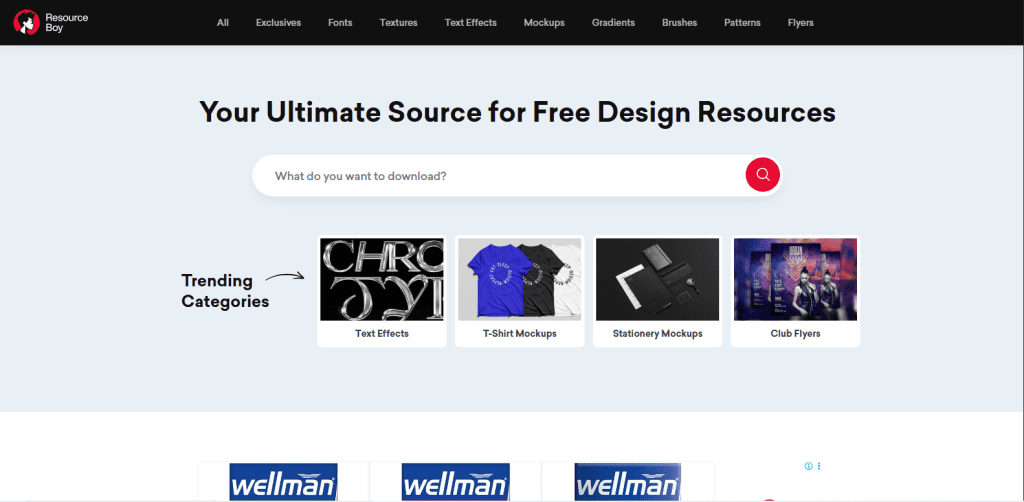The image size is (1024, 502).
Task: Open the Text Effects trending chrome thumbnail
Action: 382,279
